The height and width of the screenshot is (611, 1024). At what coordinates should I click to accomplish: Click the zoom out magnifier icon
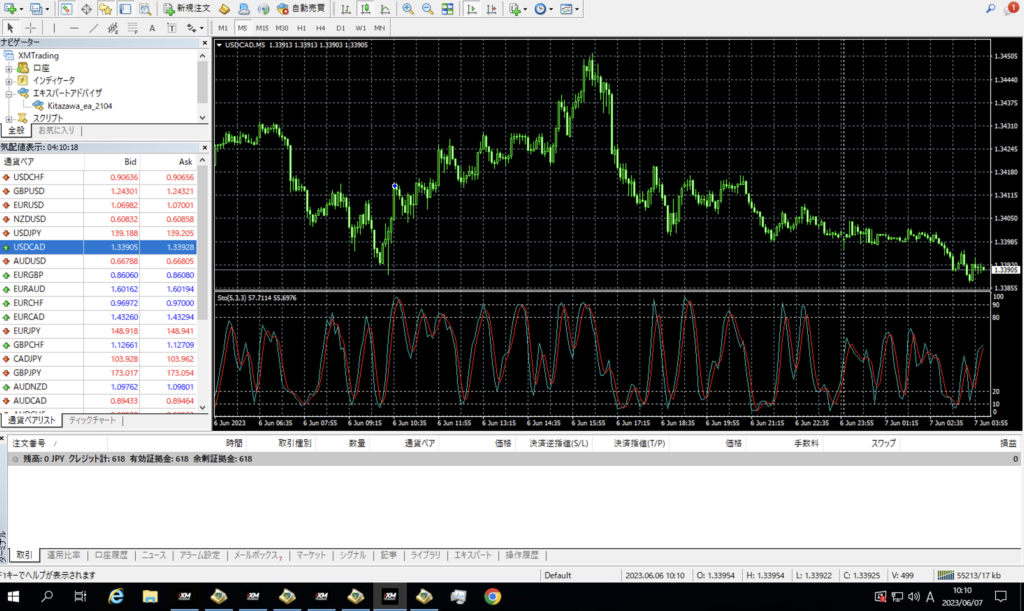click(x=427, y=9)
